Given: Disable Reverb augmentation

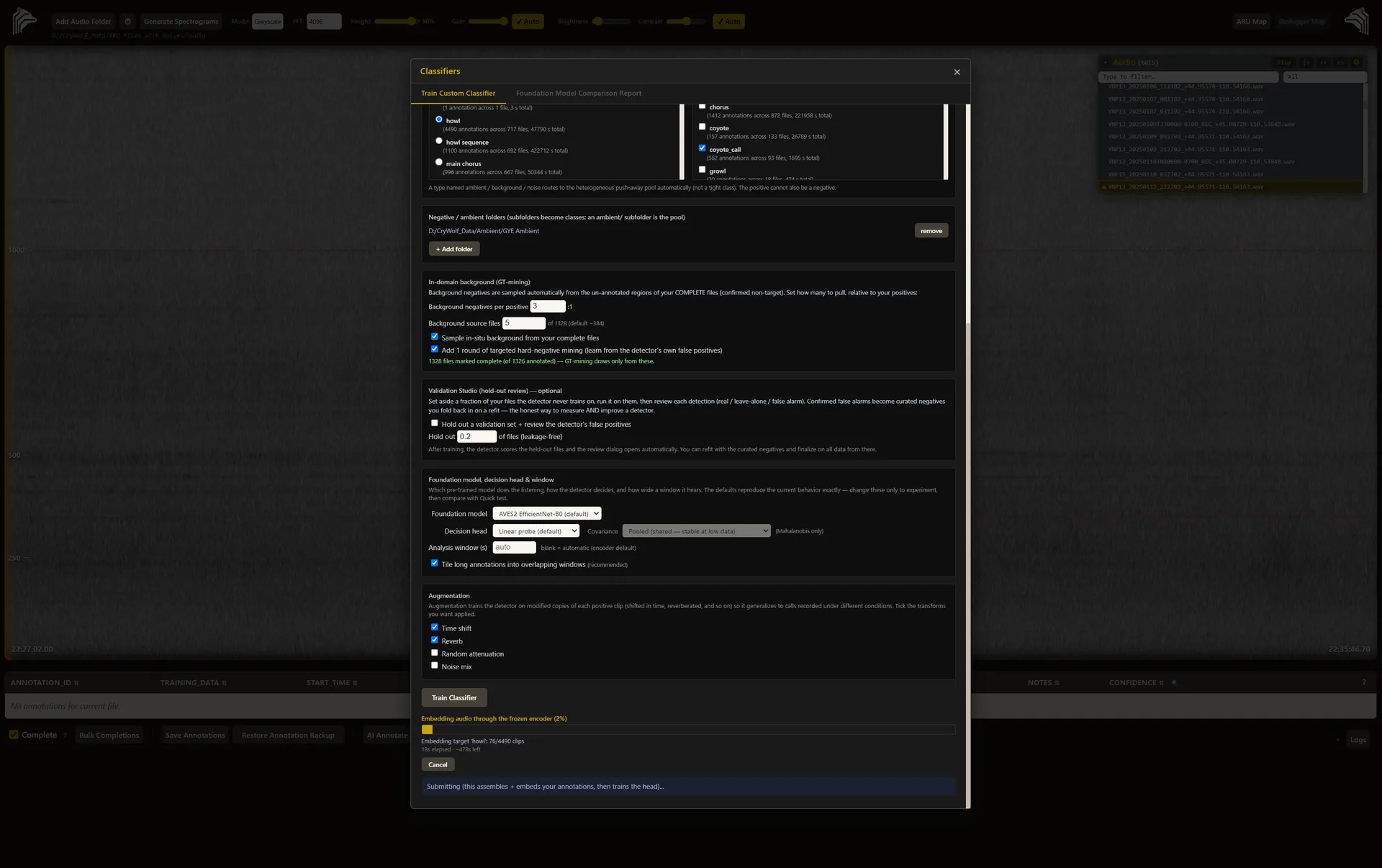Looking at the screenshot, I should click(x=434, y=640).
